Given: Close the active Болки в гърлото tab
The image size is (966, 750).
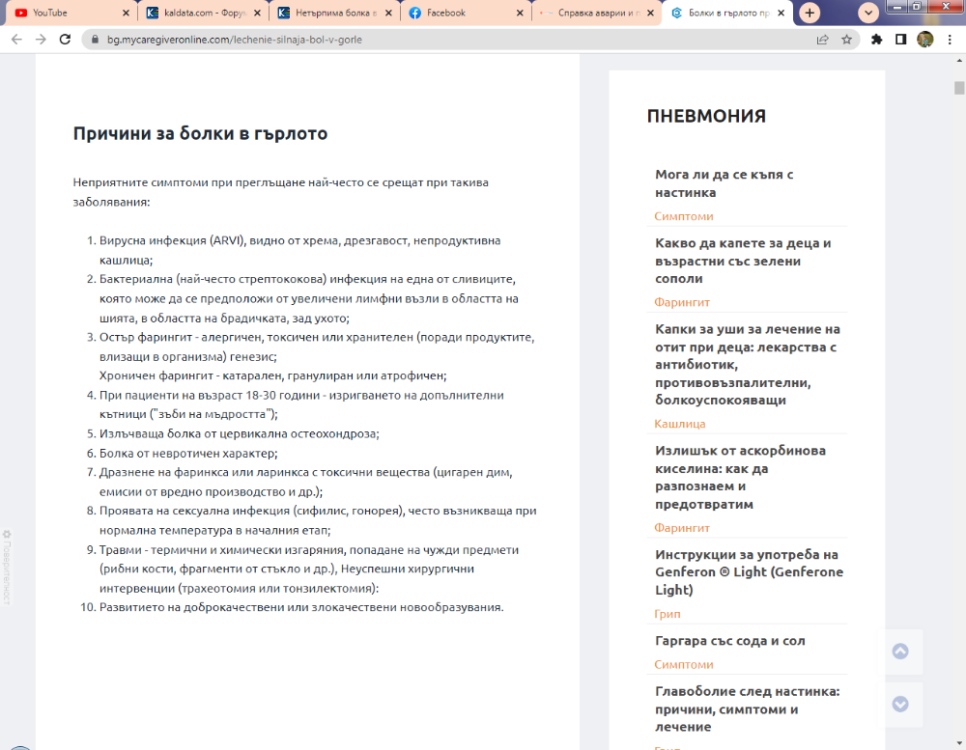Looking at the screenshot, I should click(781, 13).
